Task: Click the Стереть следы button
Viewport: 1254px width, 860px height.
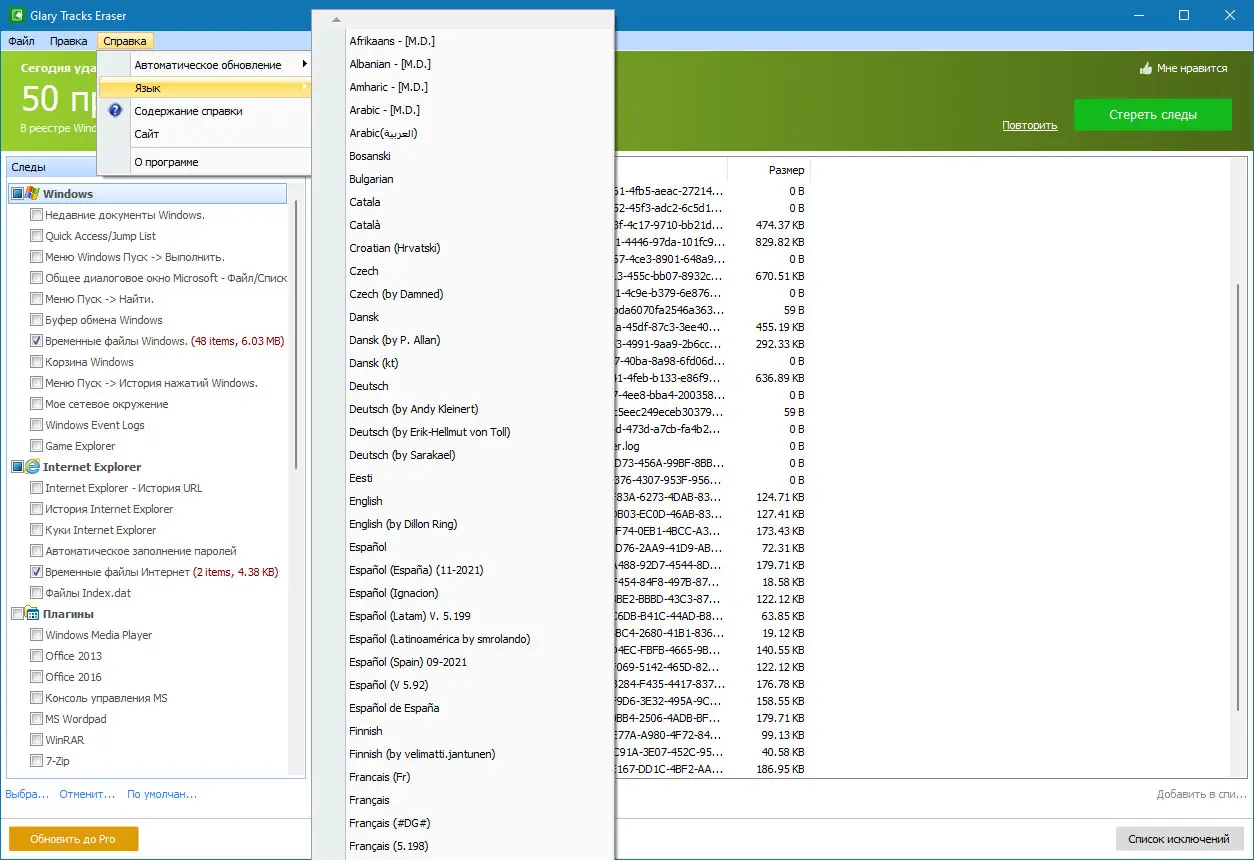Action: click(1153, 115)
